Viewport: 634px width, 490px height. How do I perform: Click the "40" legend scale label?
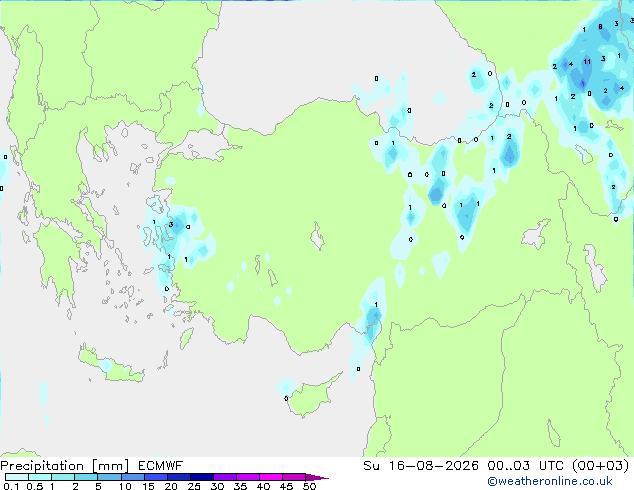[263, 486]
